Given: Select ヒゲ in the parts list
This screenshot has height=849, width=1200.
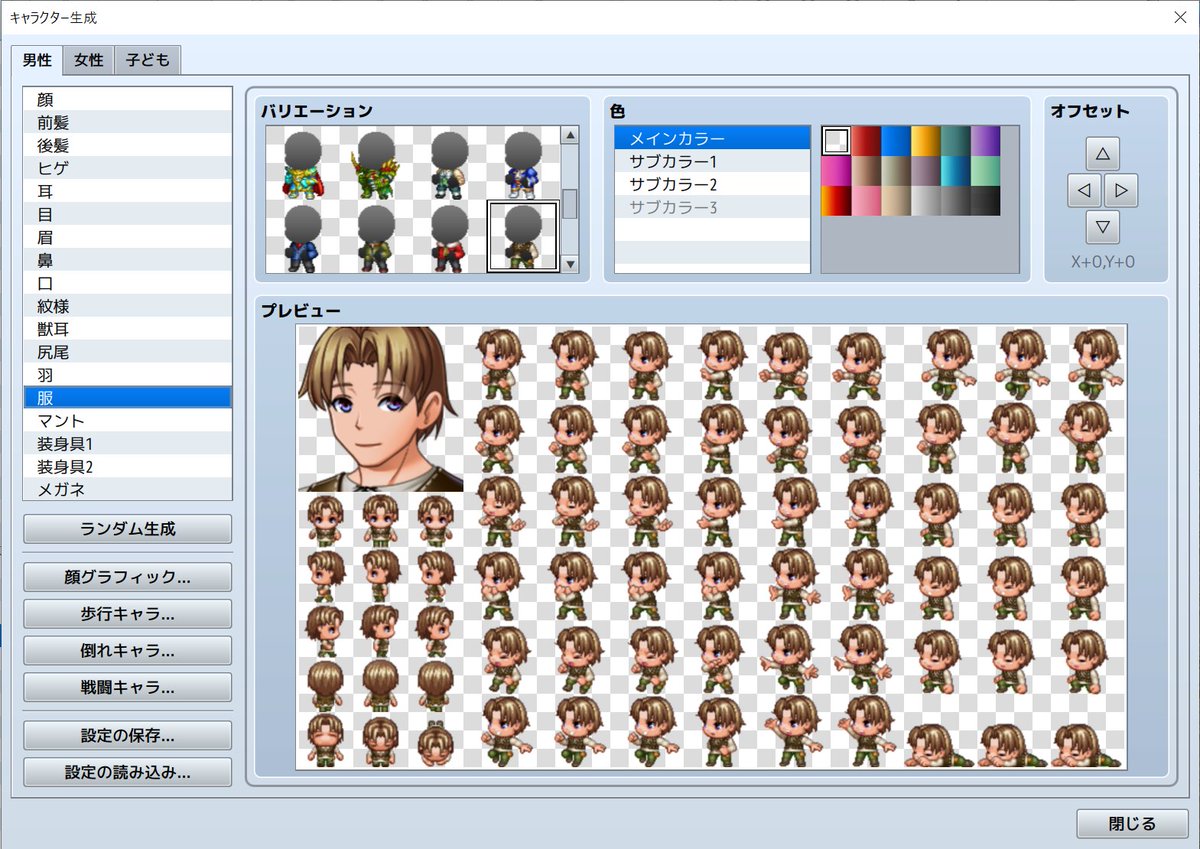Looking at the screenshot, I should (x=127, y=168).
